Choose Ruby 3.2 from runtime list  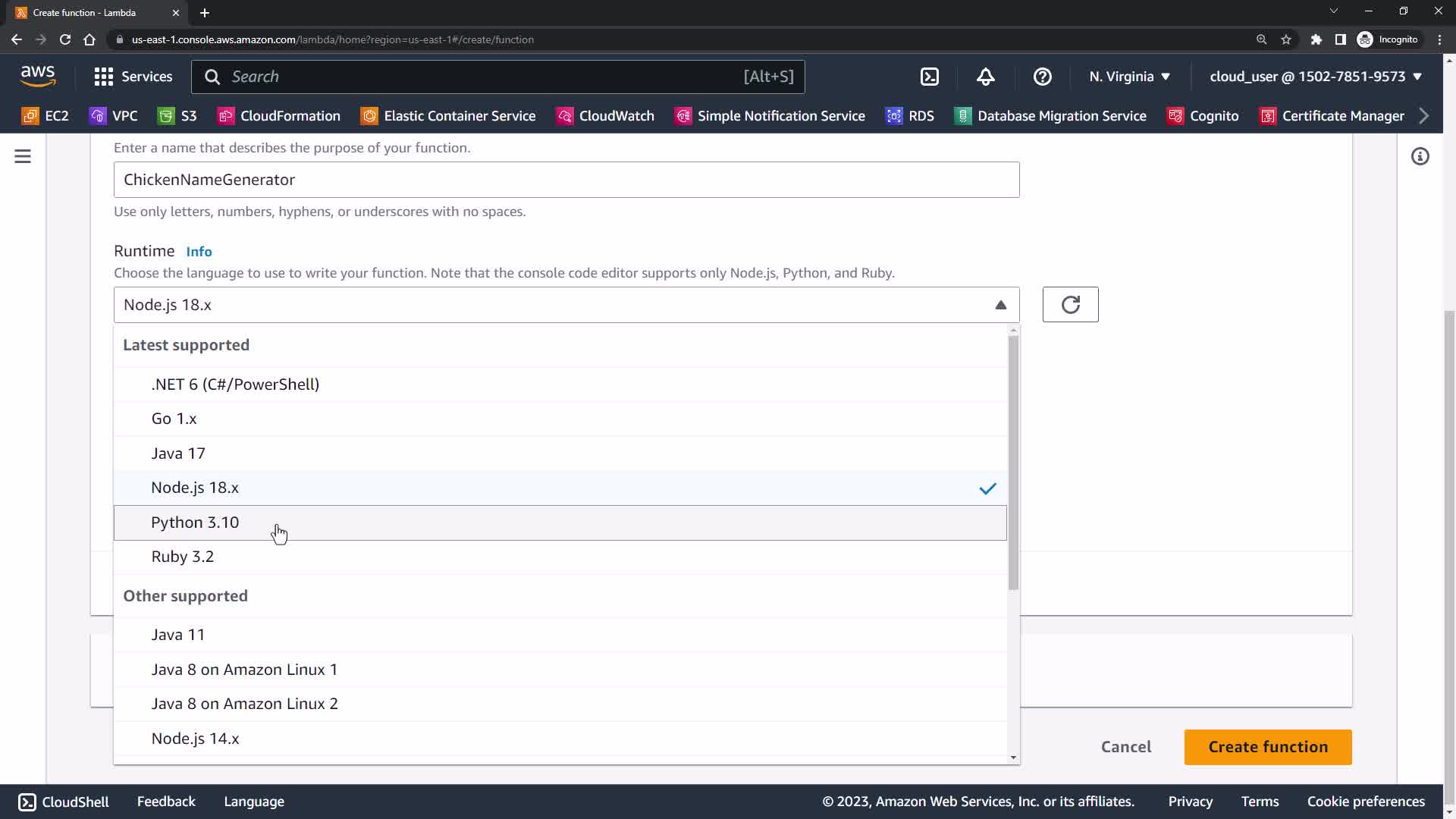(x=183, y=557)
